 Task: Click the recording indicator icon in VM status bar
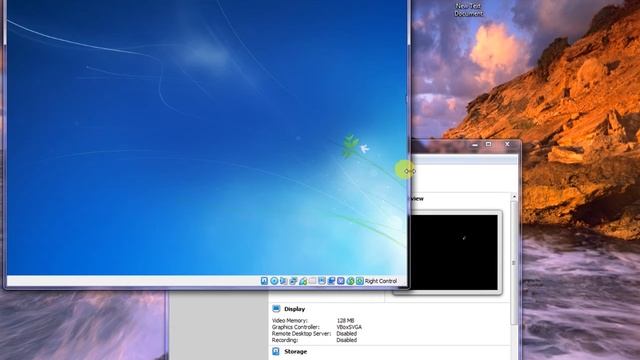pyautogui.click(x=331, y=281)
